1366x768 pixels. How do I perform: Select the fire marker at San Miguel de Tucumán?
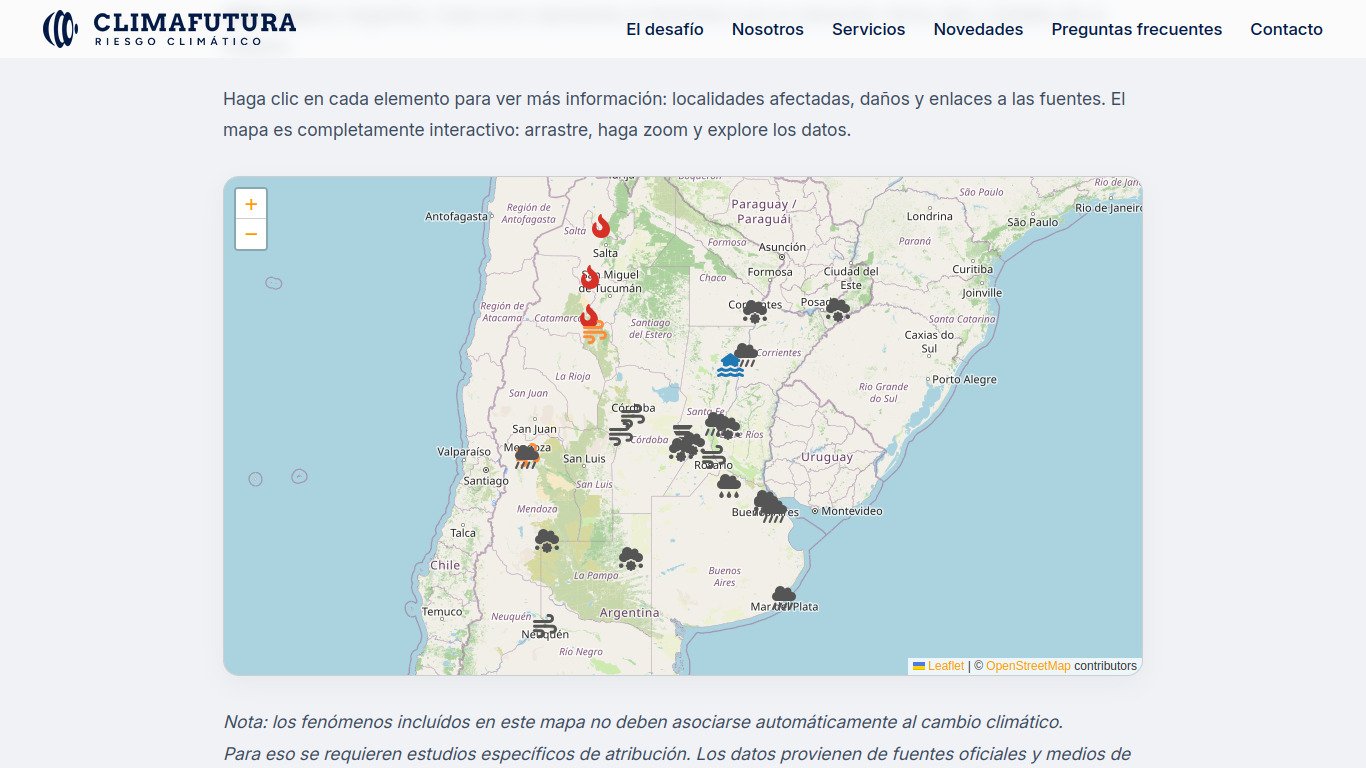coord(591,278)
